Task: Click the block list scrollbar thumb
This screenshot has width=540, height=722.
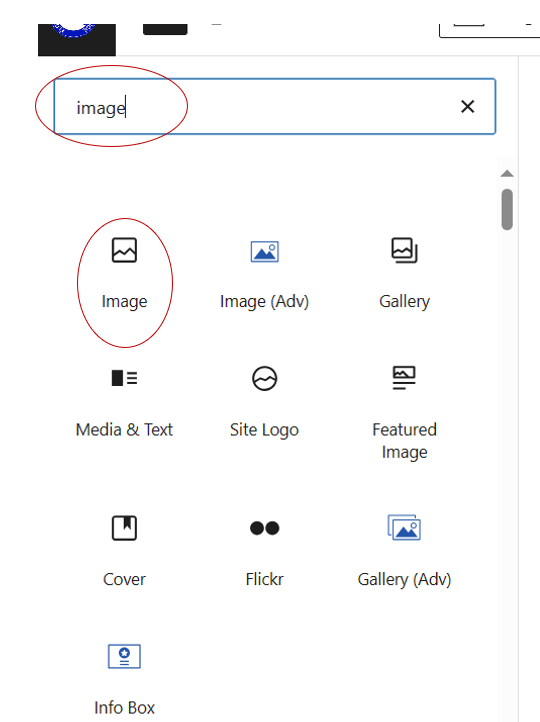Action: [x=507, y=209]
